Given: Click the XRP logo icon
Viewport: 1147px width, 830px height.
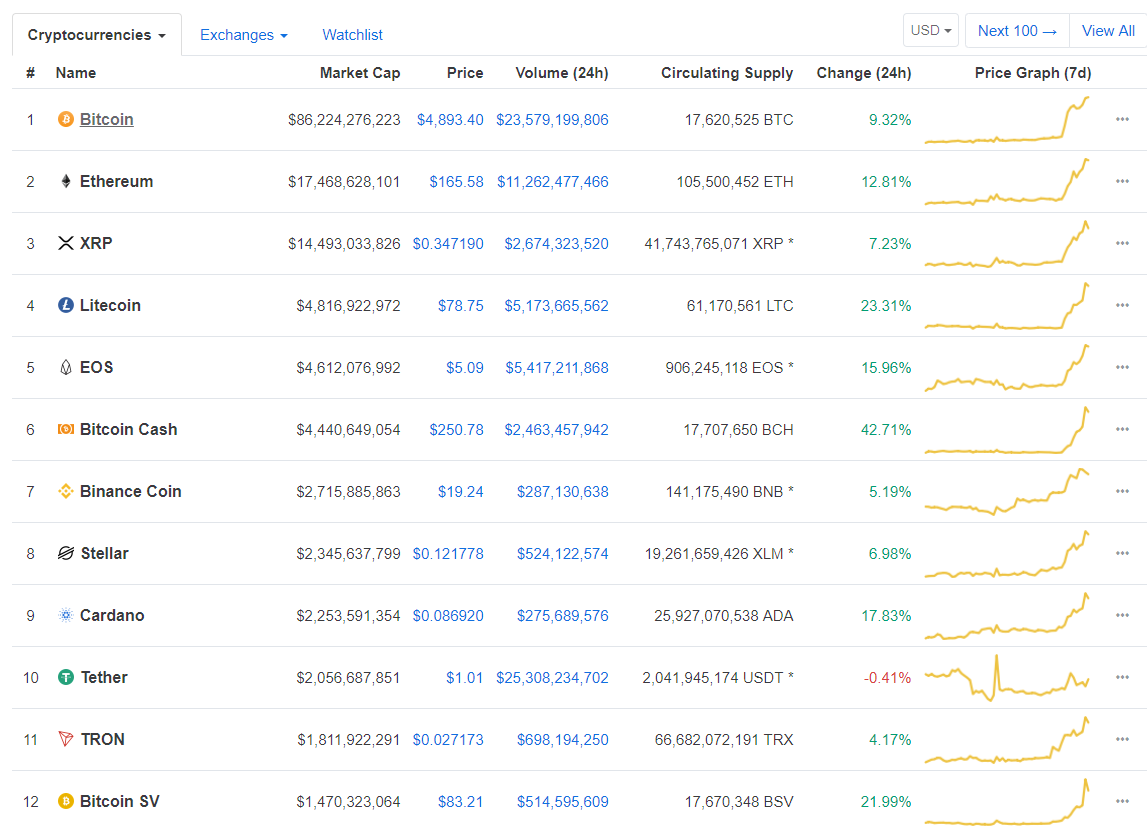Looking at the screenshot, I should [65, 243].
